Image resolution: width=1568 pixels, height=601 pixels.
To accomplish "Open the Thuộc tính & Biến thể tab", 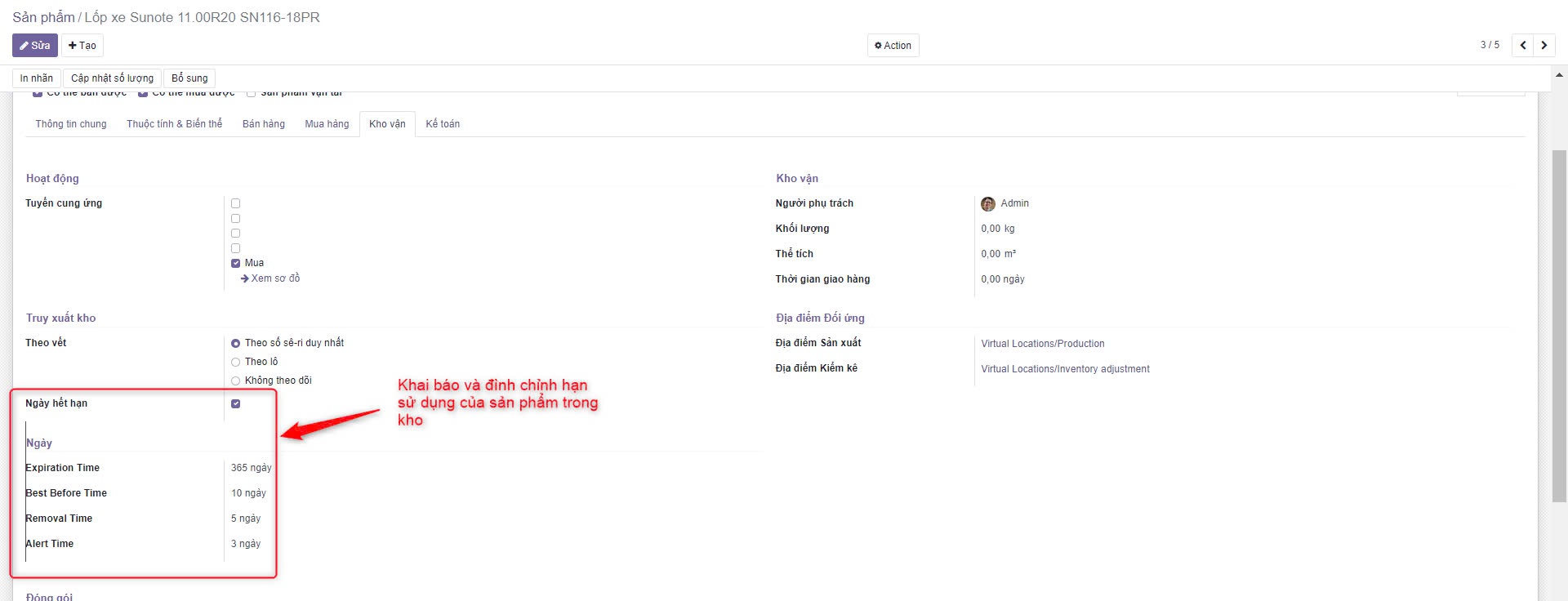I will point(174,124).
